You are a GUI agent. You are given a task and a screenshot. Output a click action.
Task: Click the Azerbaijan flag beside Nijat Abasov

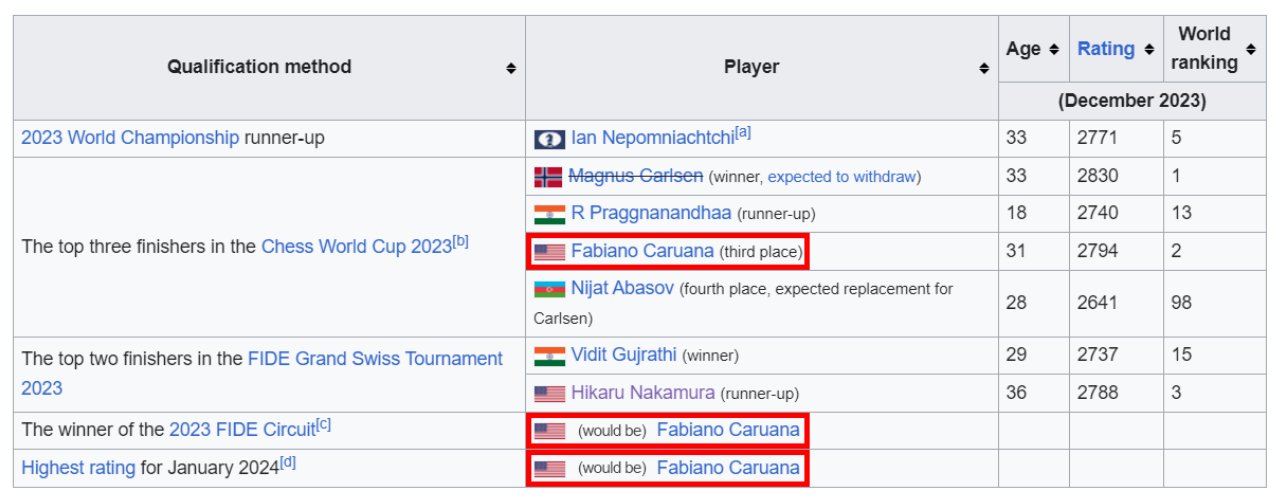[x=549, y=289]
